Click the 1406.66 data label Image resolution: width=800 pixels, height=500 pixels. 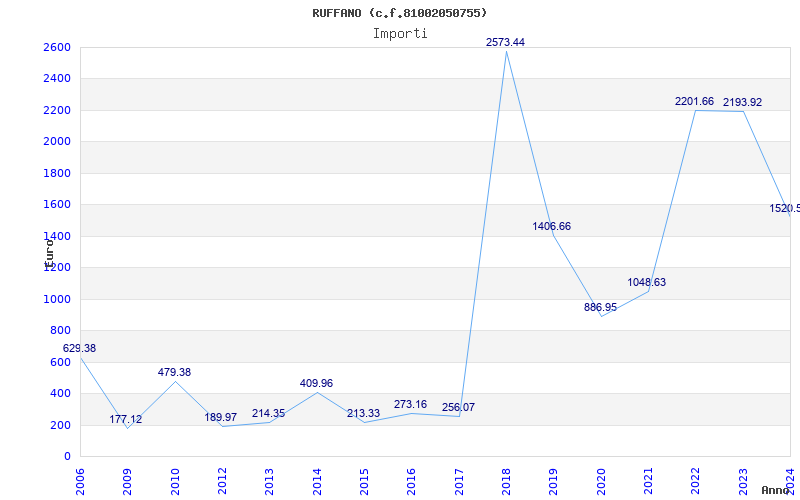pyautogui.click(x=552, y=227)
